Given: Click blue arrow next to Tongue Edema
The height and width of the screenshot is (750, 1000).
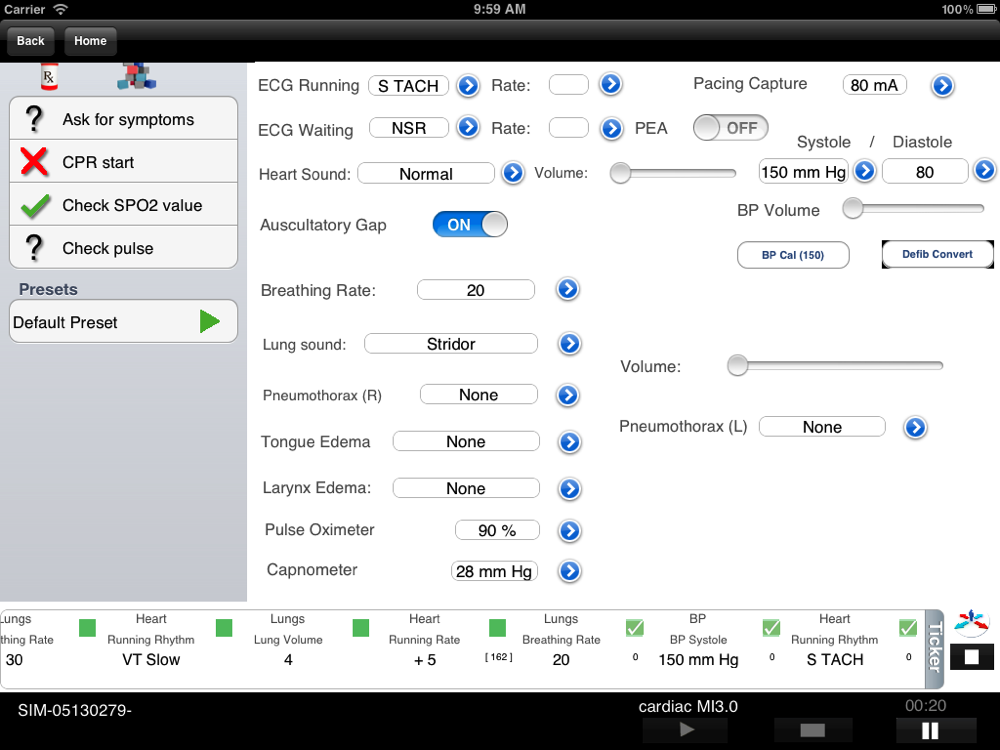Looking at the screenshot, I should tap(570, 442).
